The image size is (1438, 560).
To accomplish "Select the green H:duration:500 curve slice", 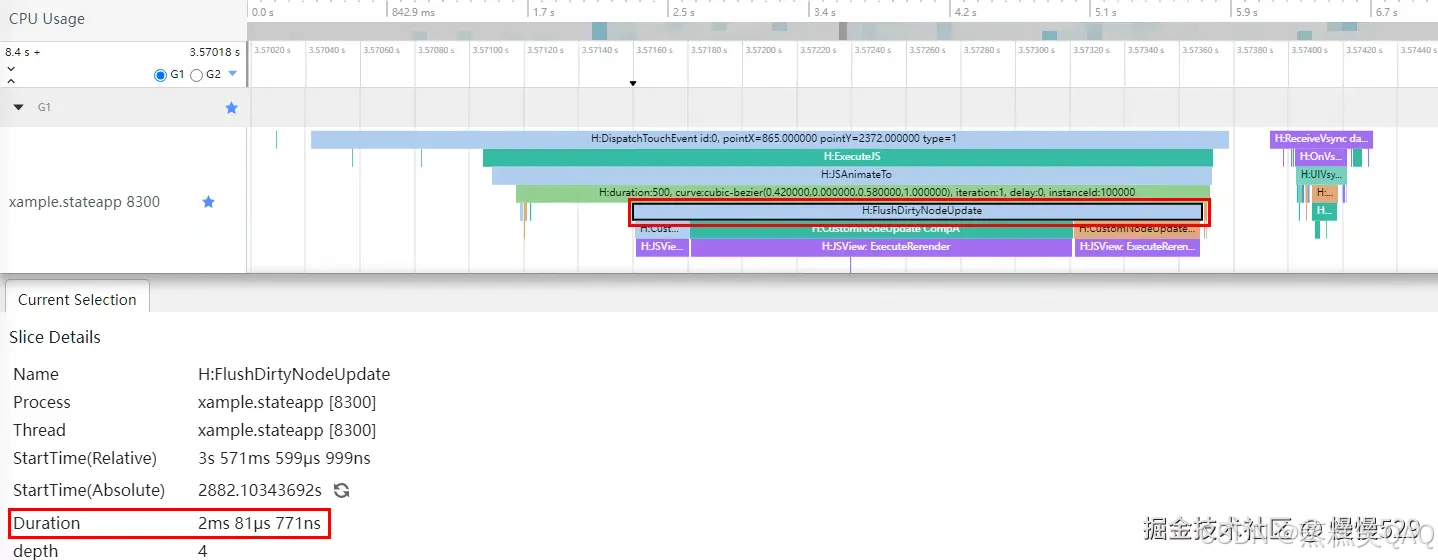I will tap(863, 192).
